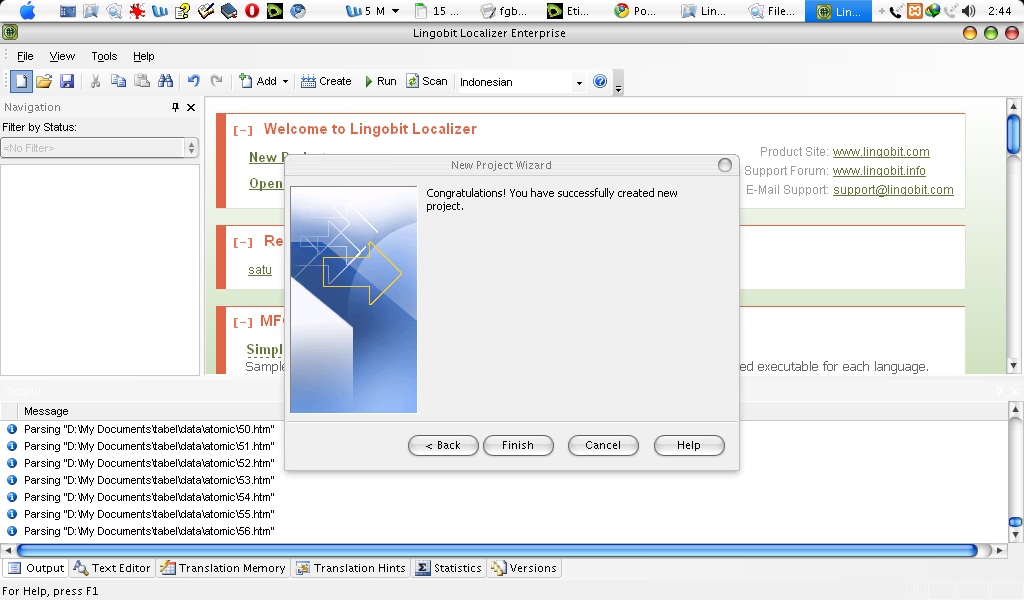This screenshot has width=1024, height=600.
Task: Click the blue Help question mark icon
Action: [x=600, y=82]
